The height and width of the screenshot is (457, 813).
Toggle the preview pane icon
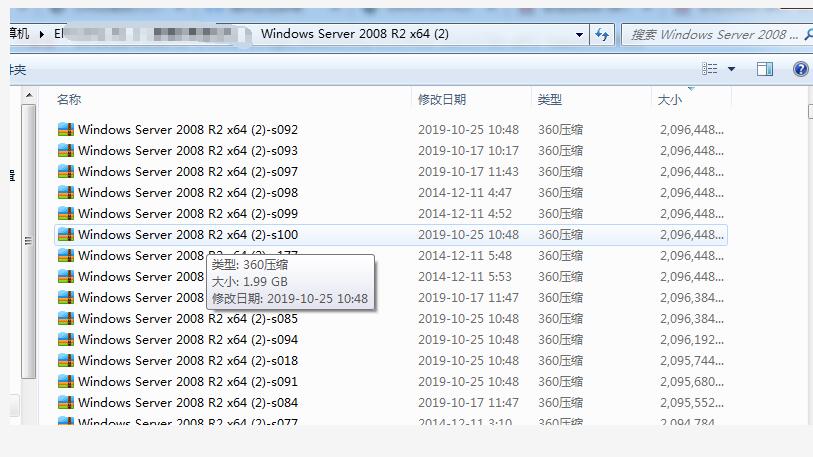pyautogui.click(x=765, y=69)
